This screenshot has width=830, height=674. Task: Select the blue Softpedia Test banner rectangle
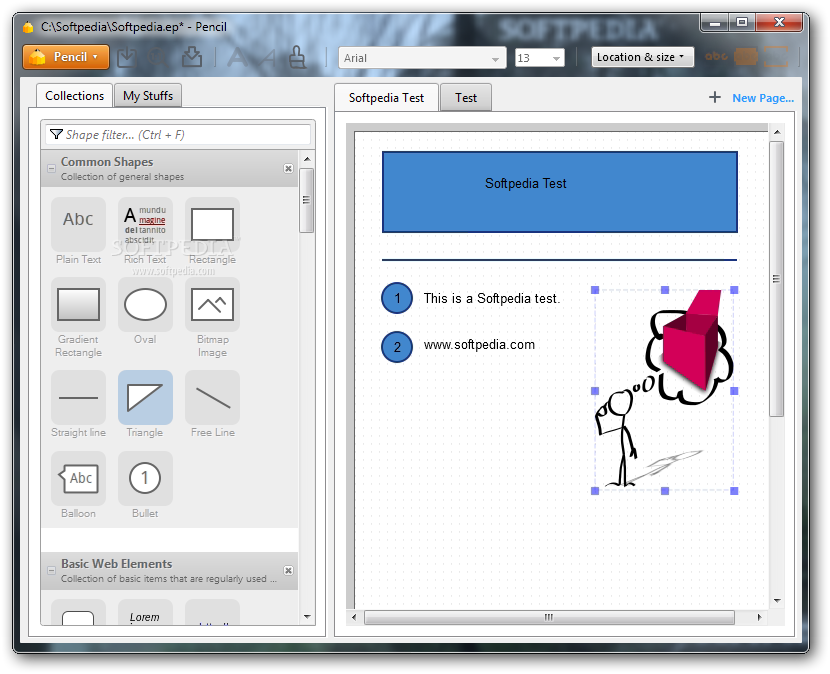560,192
